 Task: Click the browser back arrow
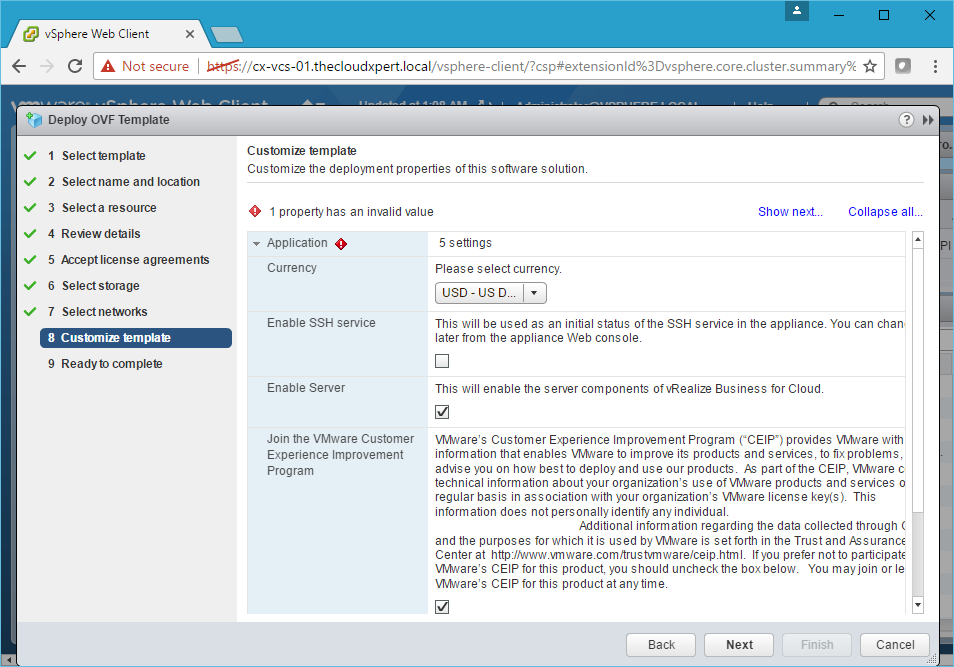19,66
